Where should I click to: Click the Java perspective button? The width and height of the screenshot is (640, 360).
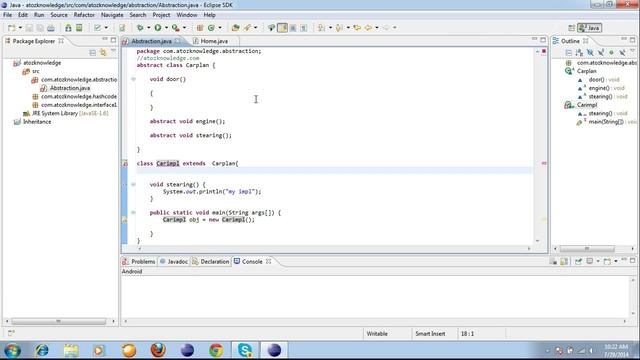tap(589, 28)
